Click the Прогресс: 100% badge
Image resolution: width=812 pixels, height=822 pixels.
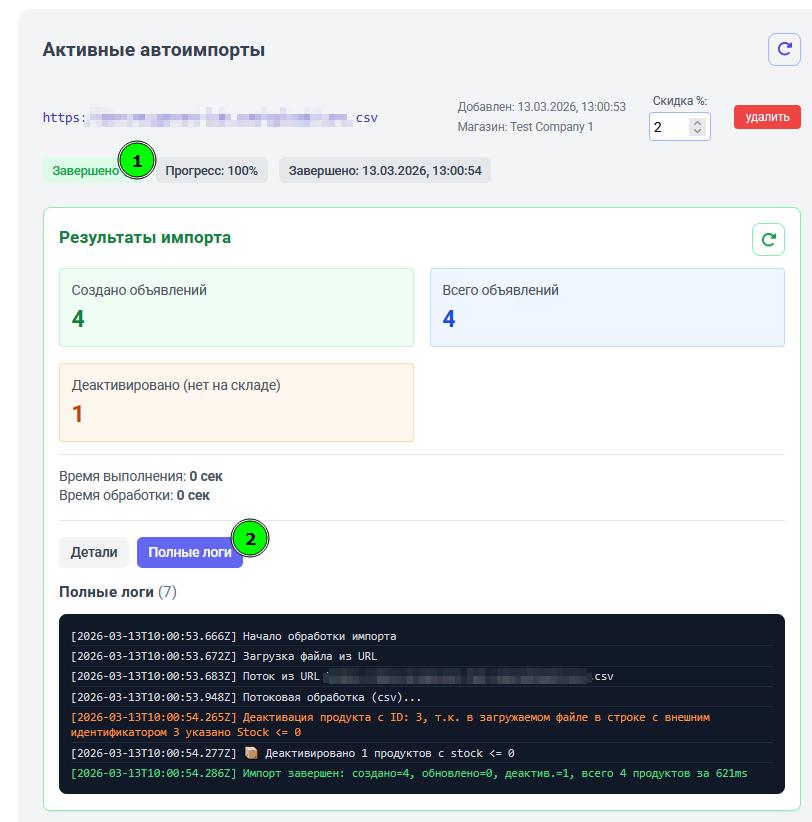point(212,170)
